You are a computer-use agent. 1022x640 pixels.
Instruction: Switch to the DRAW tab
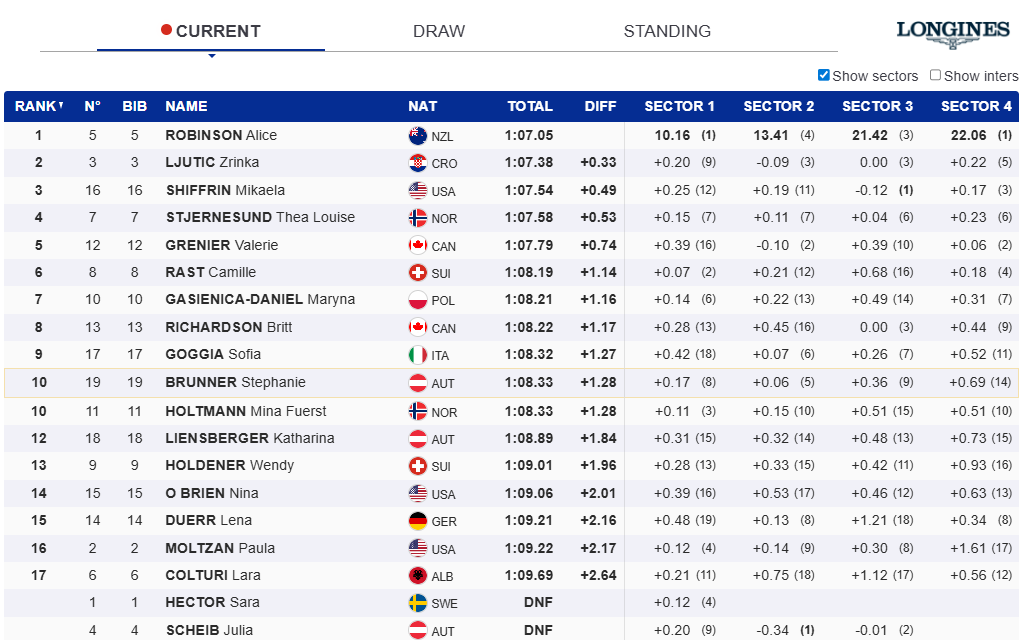pyautogui.click(x=439, y=31)
